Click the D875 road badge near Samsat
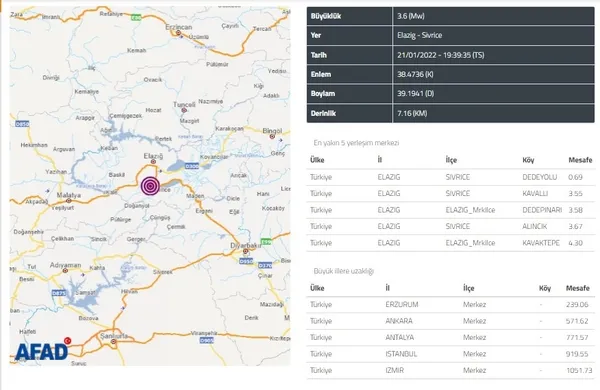 (x=59, y=293)
